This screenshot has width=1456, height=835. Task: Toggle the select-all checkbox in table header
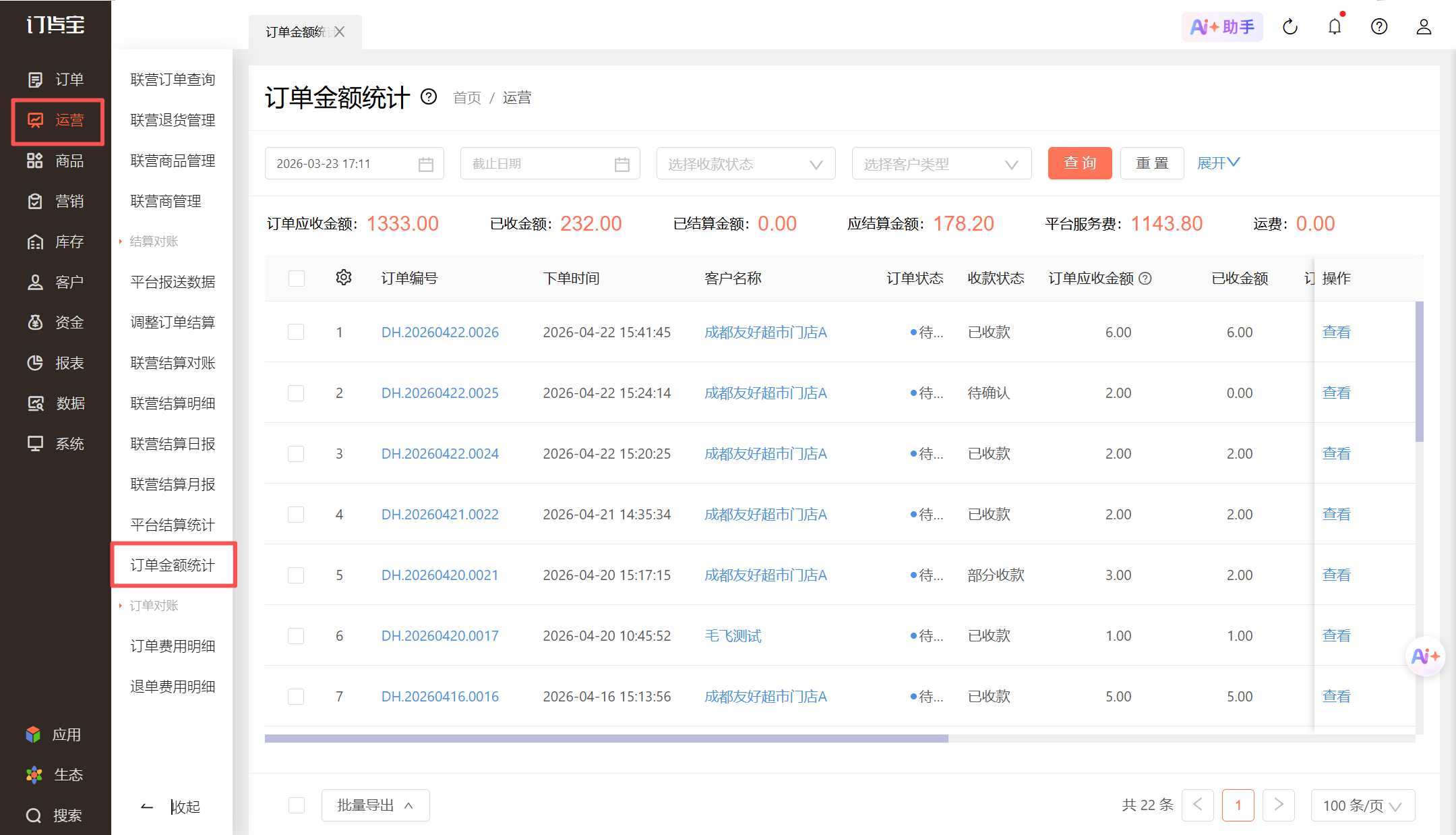(x=297, y=279)
